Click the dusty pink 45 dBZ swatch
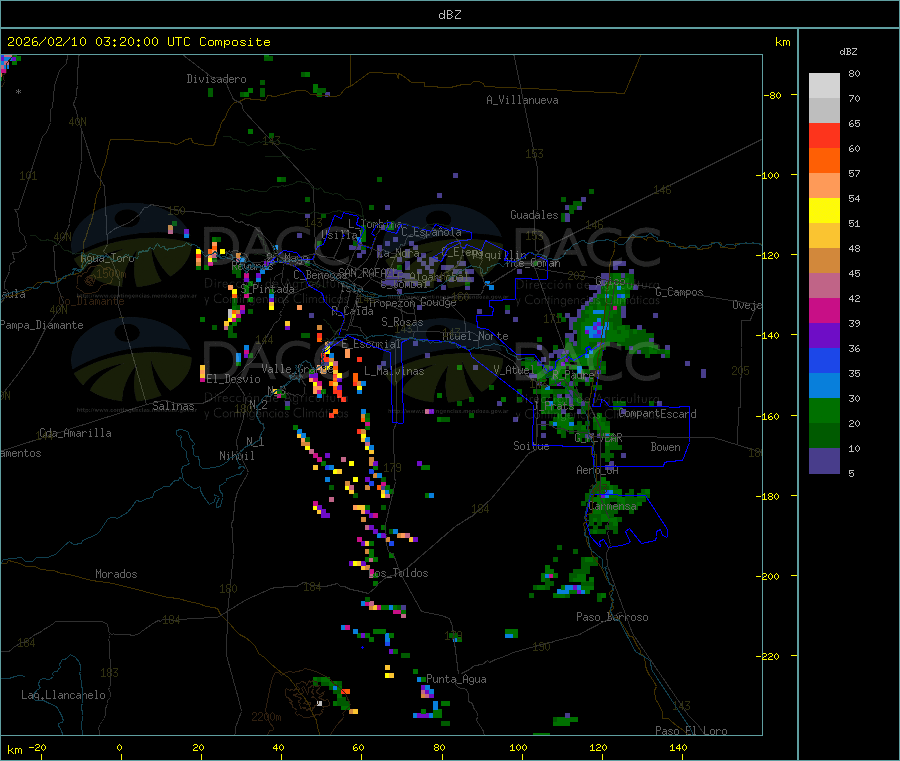Image resolution: width=900 pixels, height=761 pixels. (824, 286)
